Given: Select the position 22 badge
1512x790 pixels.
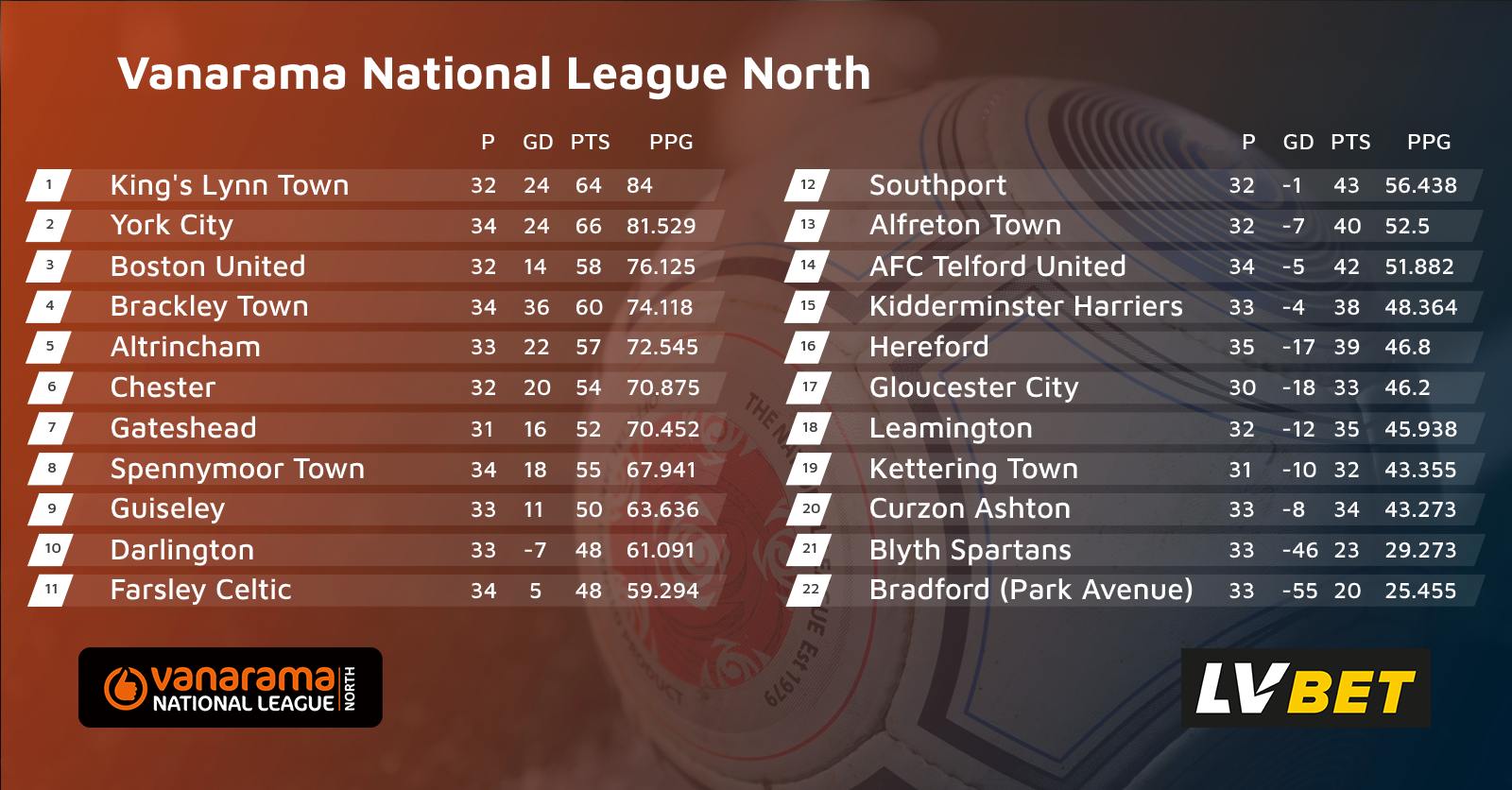Looking at the screenshot, I should (810, 590).
